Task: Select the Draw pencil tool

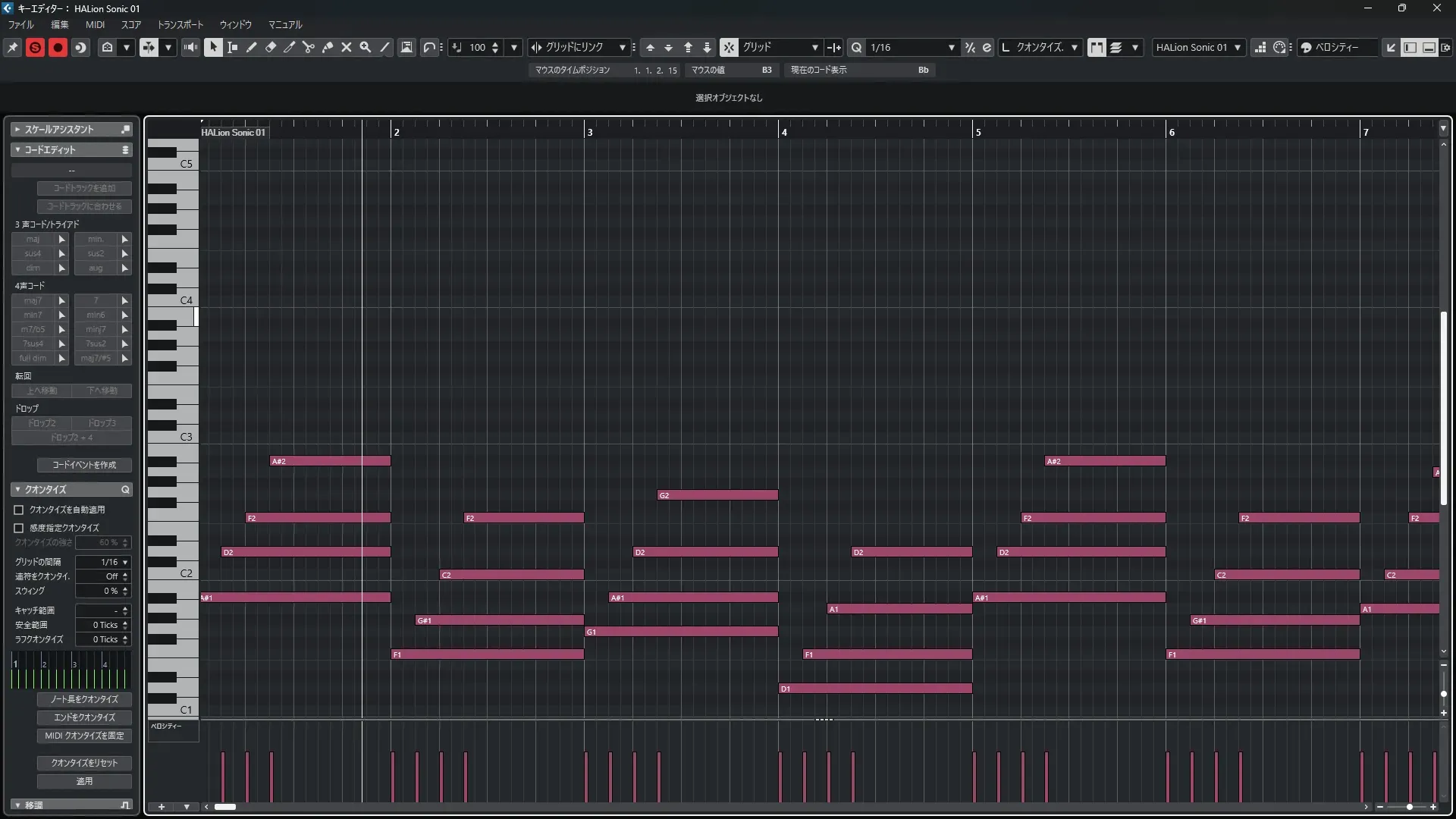Action: [251, 47]
